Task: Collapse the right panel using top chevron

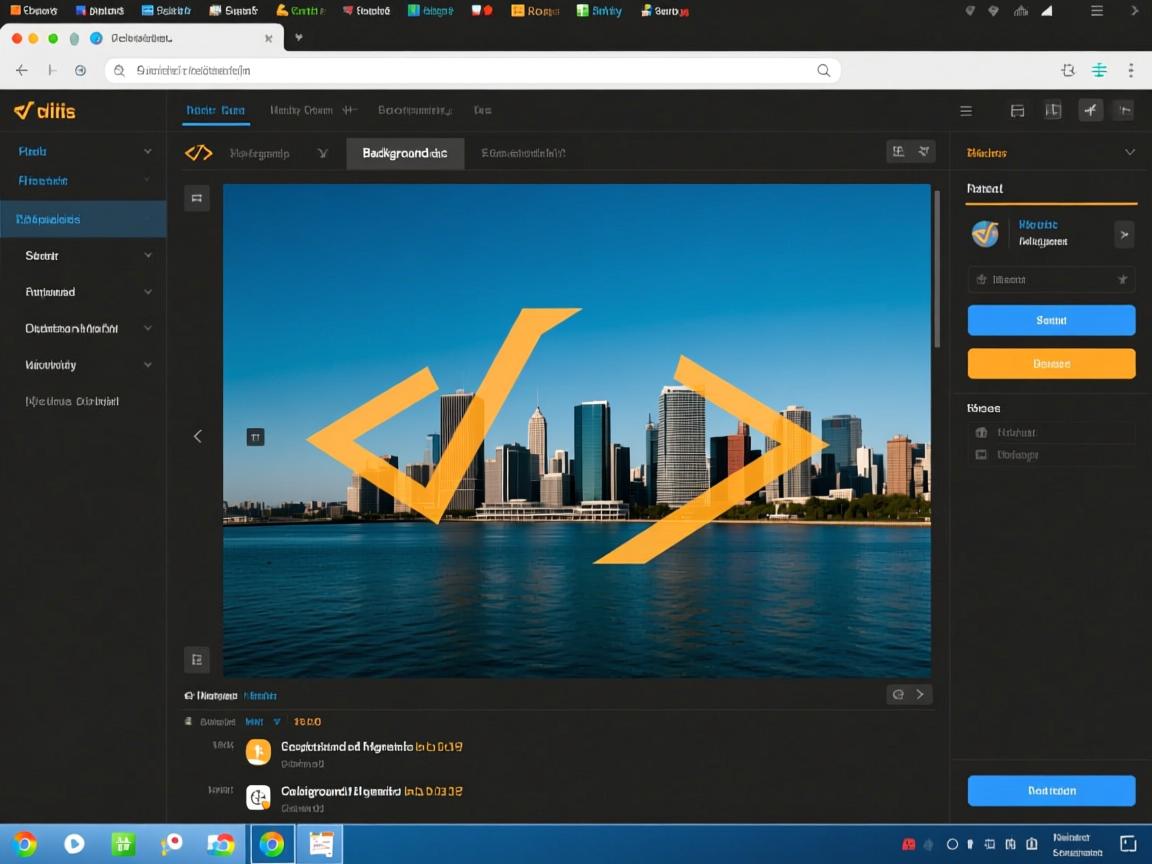Action: click(1130, 153)
